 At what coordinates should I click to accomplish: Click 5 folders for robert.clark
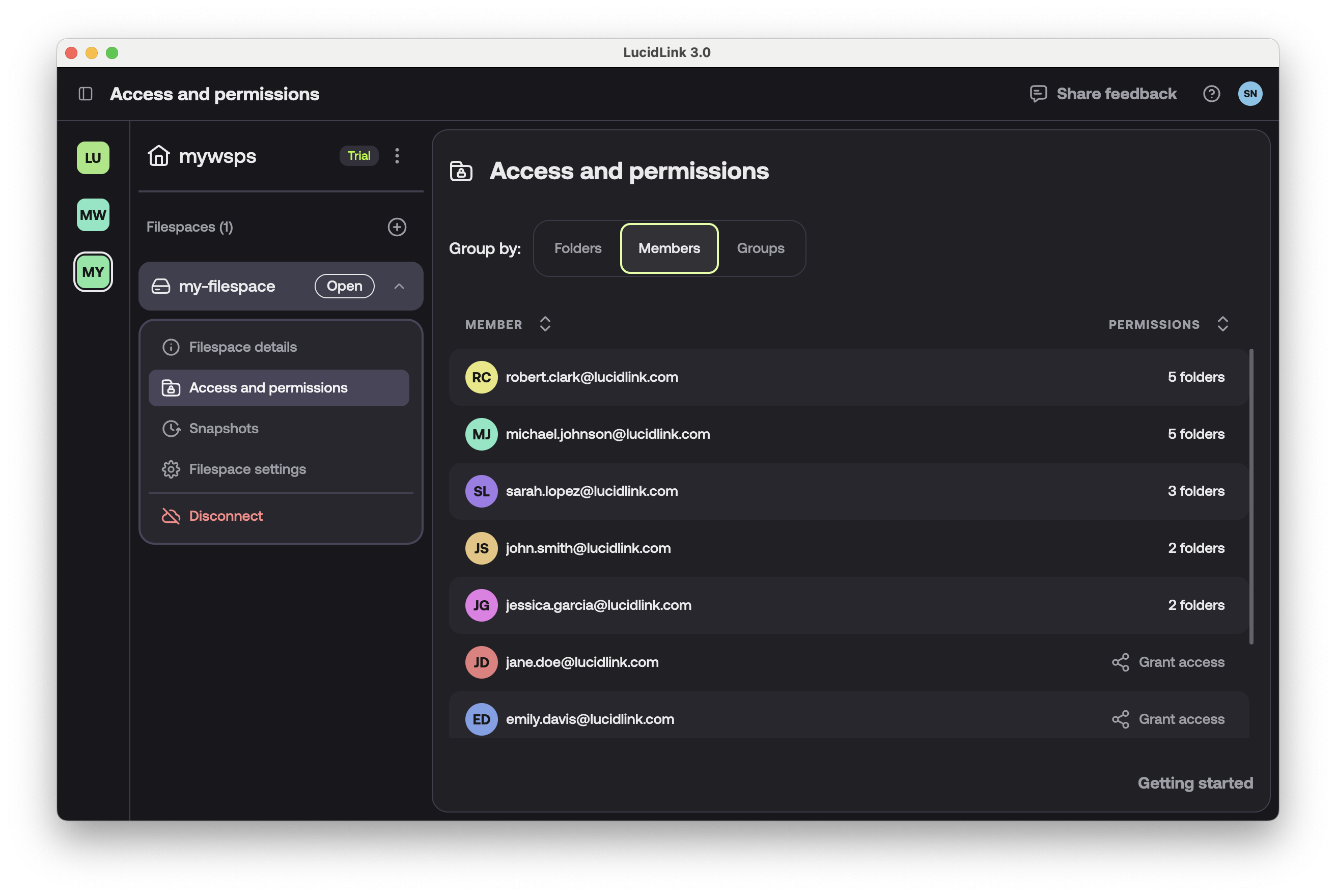[1196, 377]
